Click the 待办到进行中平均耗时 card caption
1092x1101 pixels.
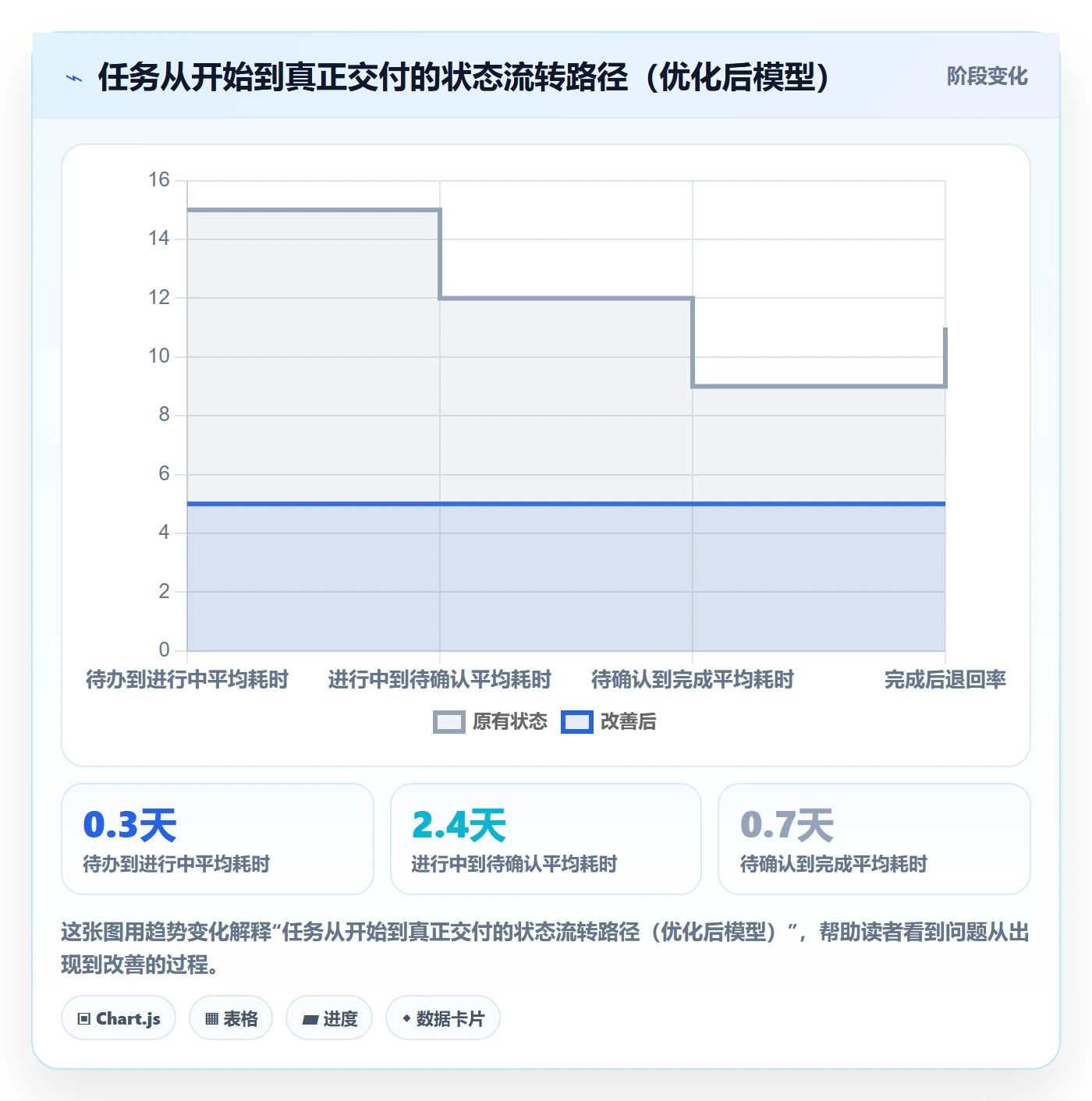pos(176,865)
